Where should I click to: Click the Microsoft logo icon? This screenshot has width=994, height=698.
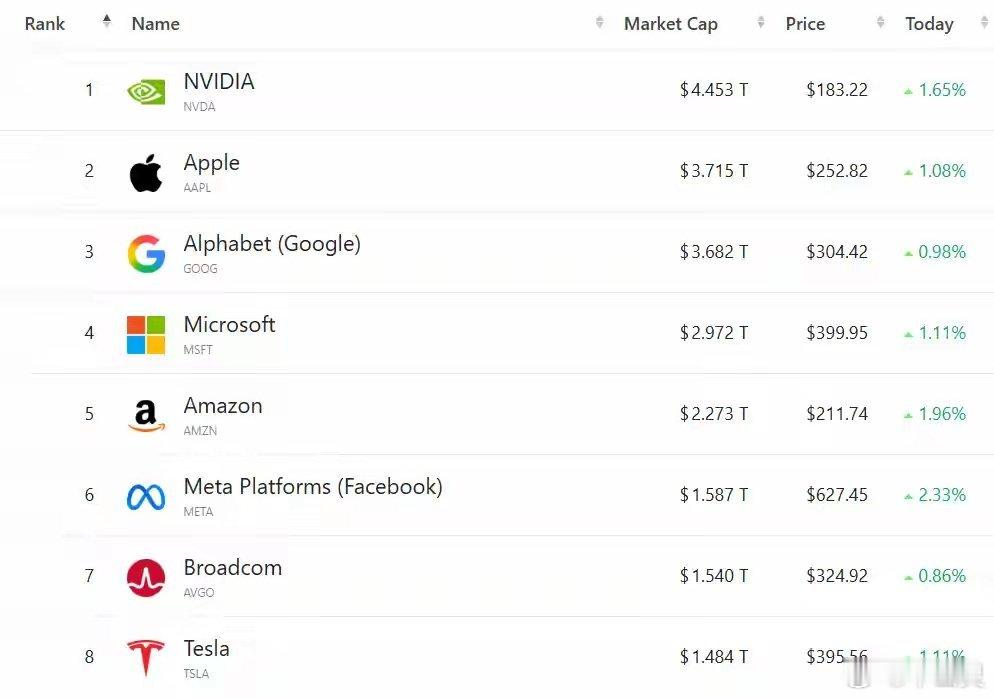pos(146,335)
